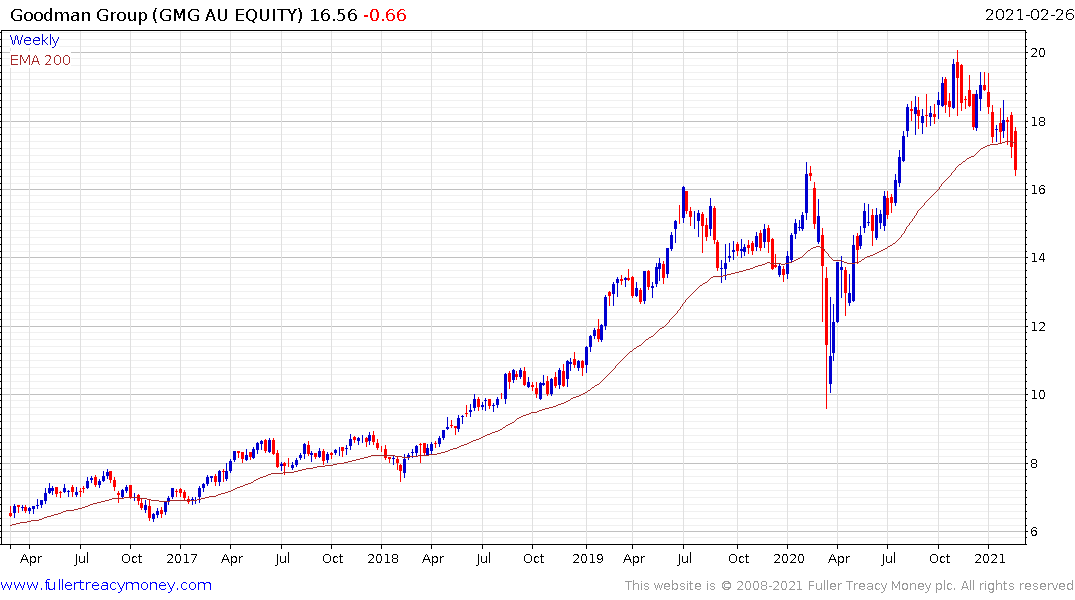Viewport: 1075px width, 600px height.
Task: Click the latest red candle at chart end
Action: (1015, 152)
